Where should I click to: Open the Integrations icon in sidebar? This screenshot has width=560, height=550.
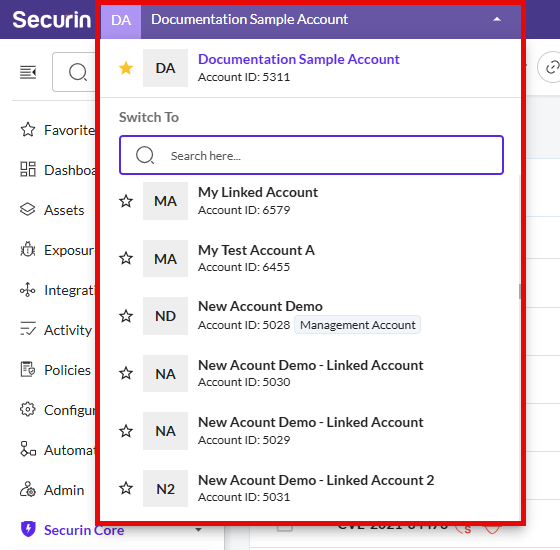point(28,290)
